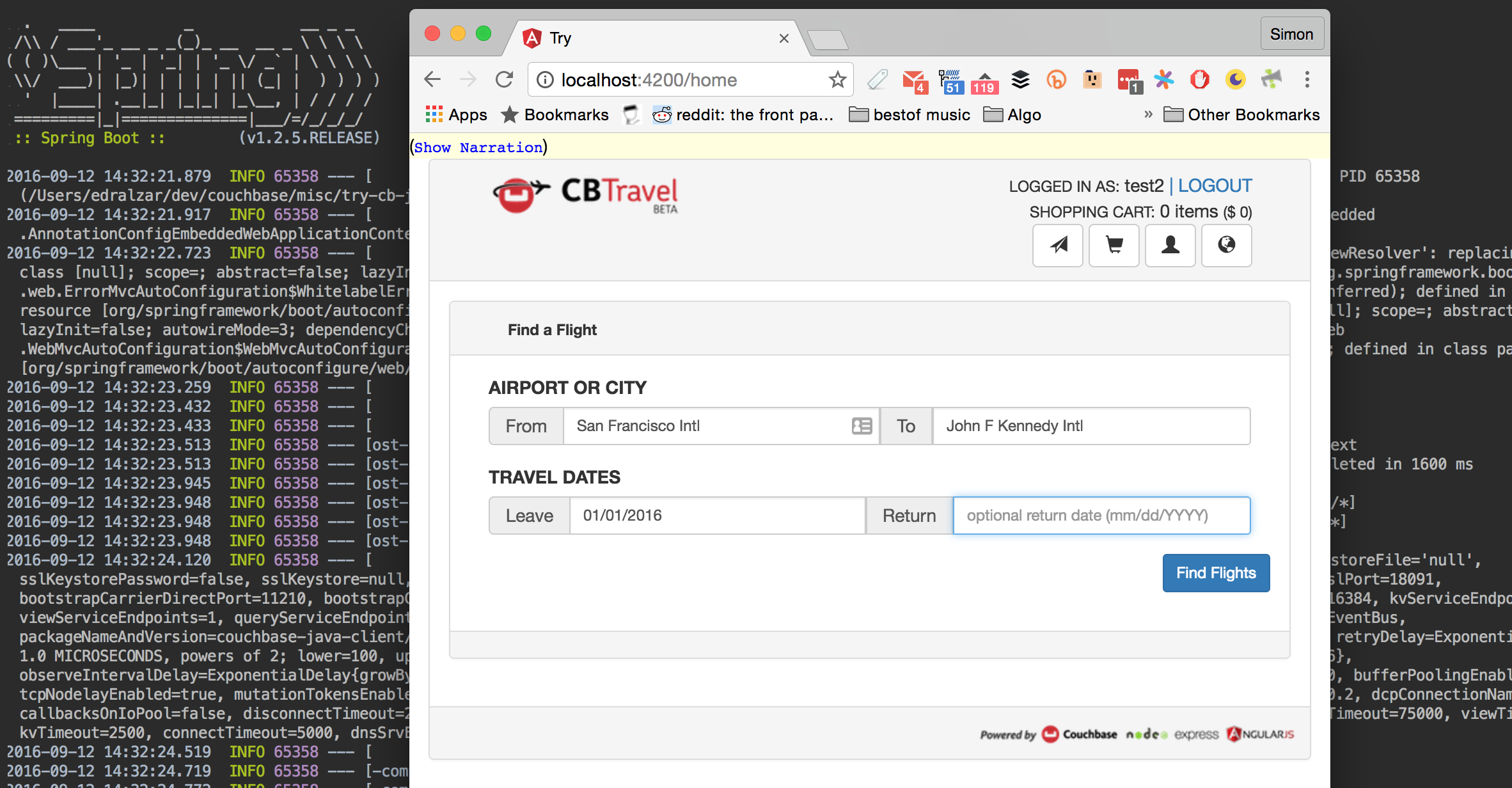
Task: Click the AdBlock red hand extension icon
Action: click(1199, 80)
